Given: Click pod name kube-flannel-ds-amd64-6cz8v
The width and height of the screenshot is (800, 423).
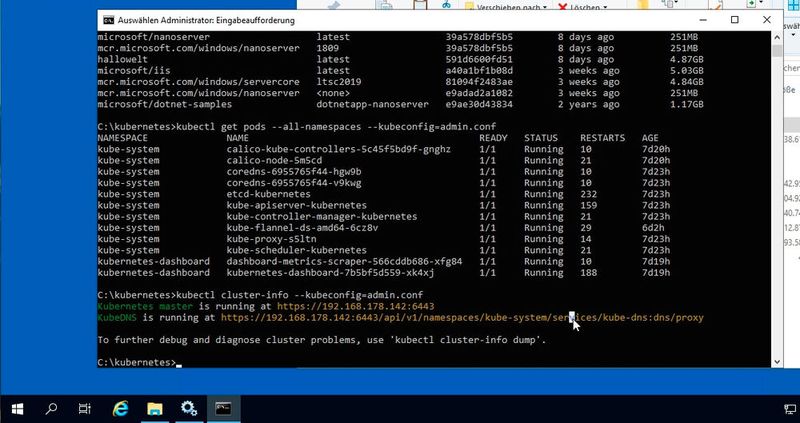Looking at the screenshot, I should 302,228.
